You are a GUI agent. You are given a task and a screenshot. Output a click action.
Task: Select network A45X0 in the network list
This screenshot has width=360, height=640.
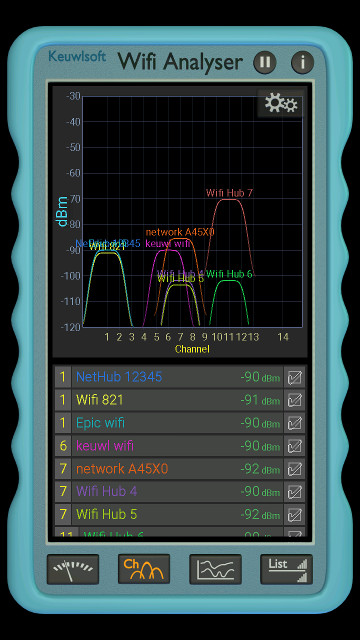(180, 469)
